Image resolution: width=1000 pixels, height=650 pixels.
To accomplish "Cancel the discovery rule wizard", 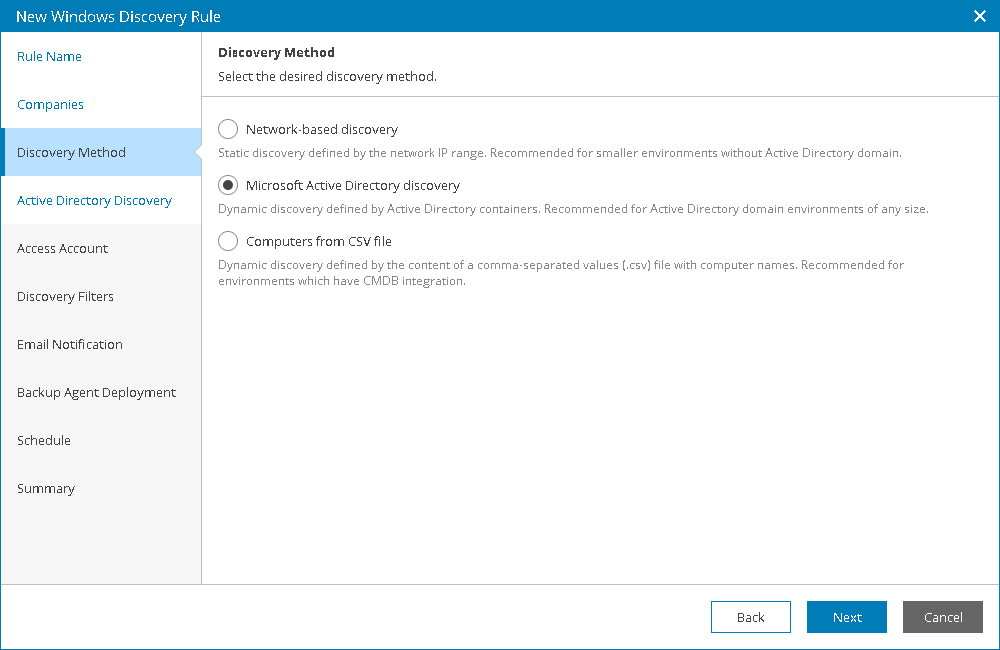I will (942, 617).
